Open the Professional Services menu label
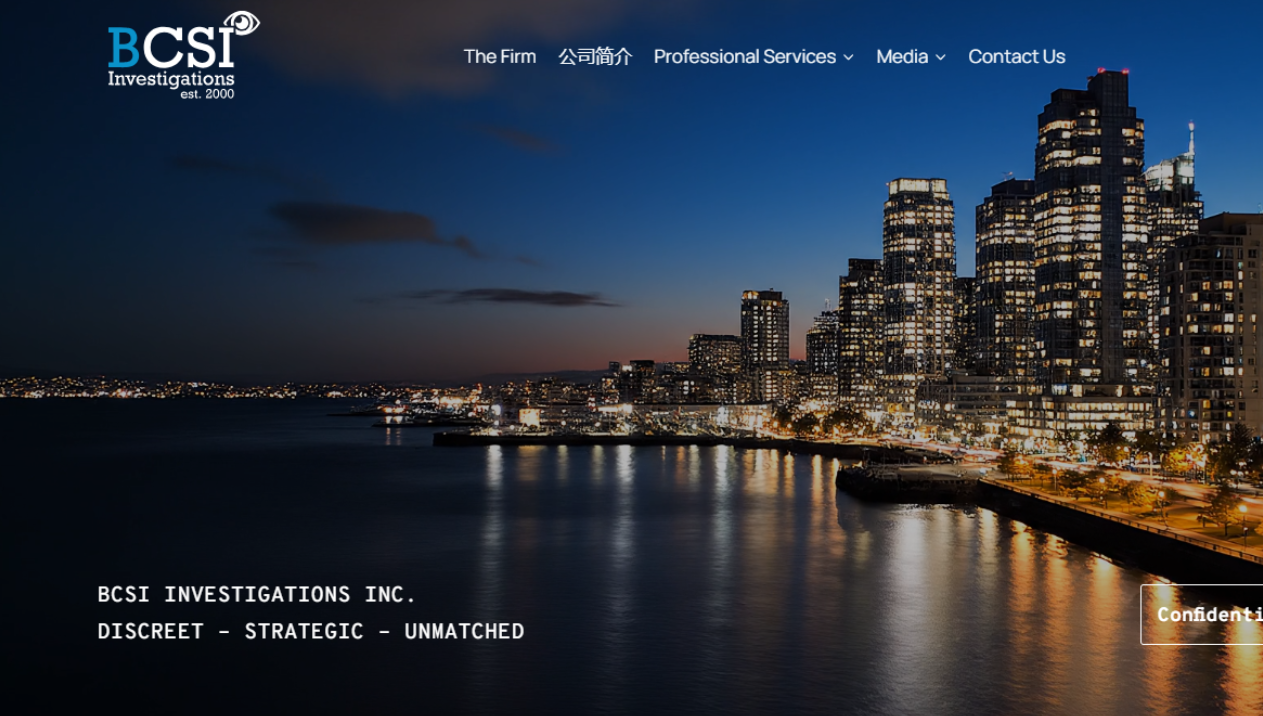This screenshot has width=1263, height=716. [745, 57]
